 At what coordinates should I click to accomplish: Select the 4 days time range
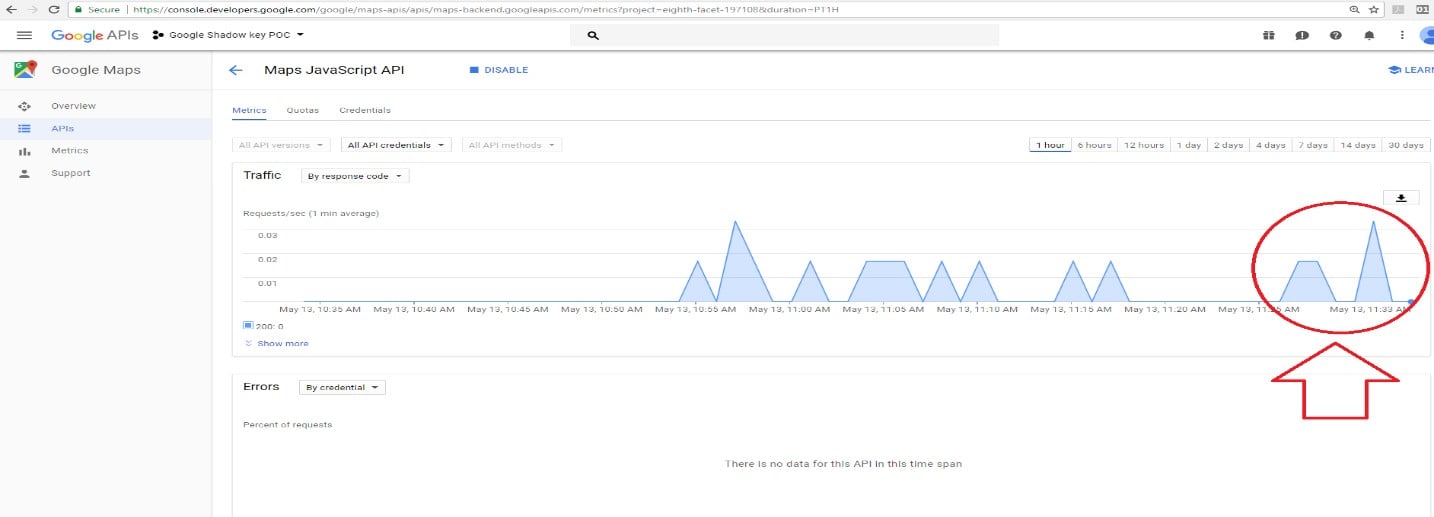pos(1271,145)
